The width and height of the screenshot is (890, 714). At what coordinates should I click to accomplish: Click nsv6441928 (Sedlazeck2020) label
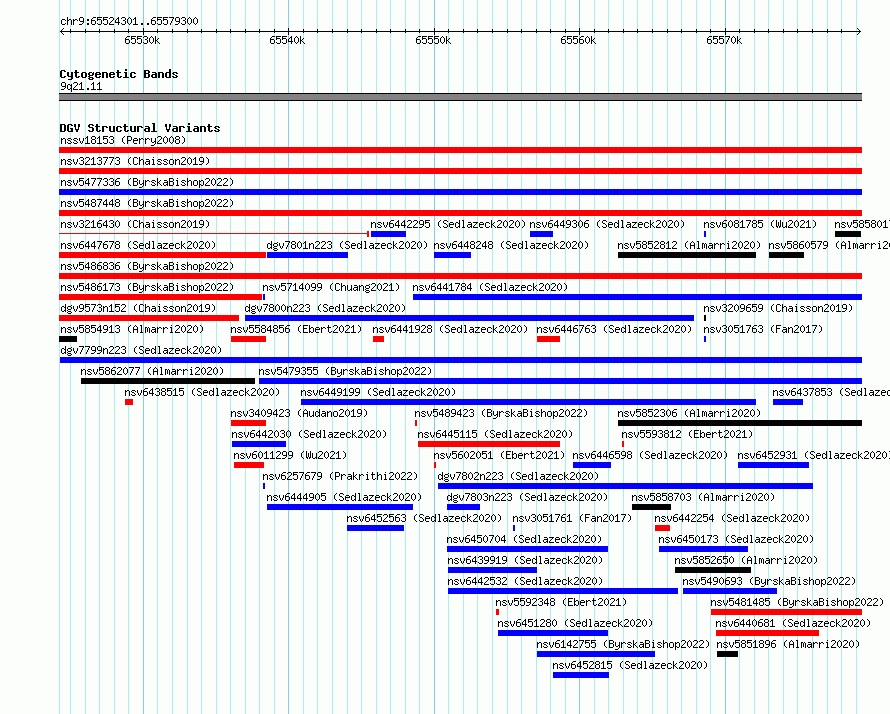pyautogui.click(x=450, y=329)
